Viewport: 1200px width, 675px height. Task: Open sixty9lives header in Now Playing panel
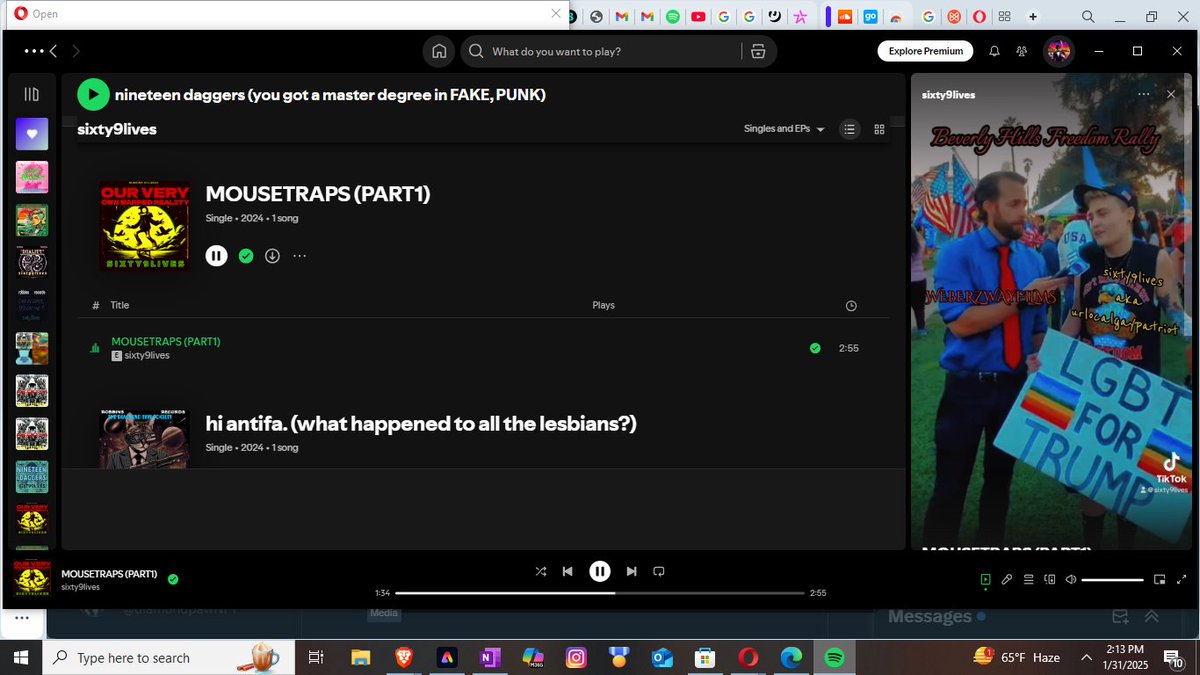click(x=949, y=95)
